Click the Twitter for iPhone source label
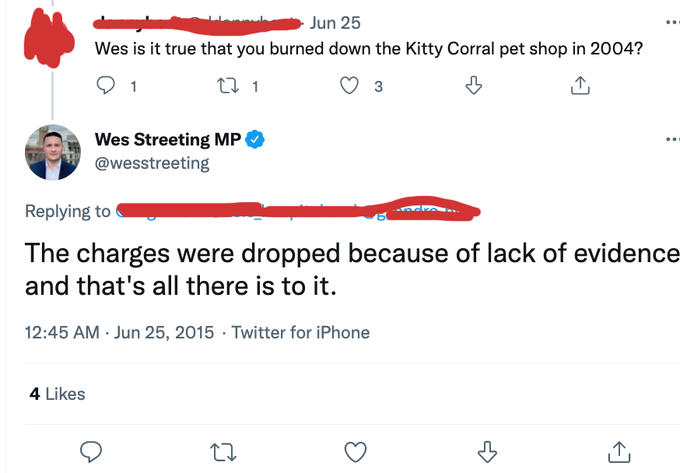This screenshot has width=680, height=473. point(301,333)
